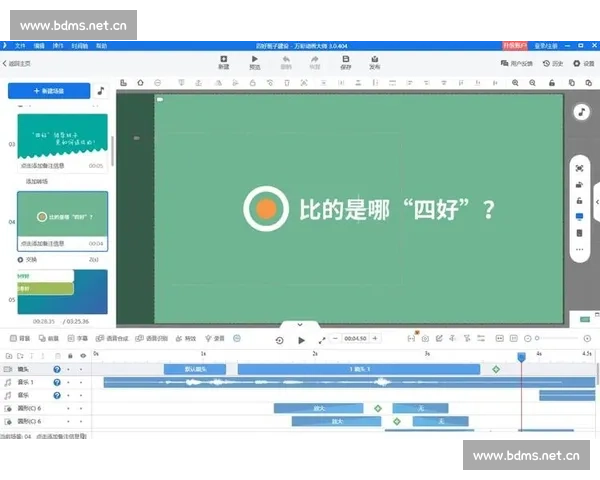Screen dimensions: 600x480
Task: Preview the animation with 预览 button
Action: tap(255, 62)
